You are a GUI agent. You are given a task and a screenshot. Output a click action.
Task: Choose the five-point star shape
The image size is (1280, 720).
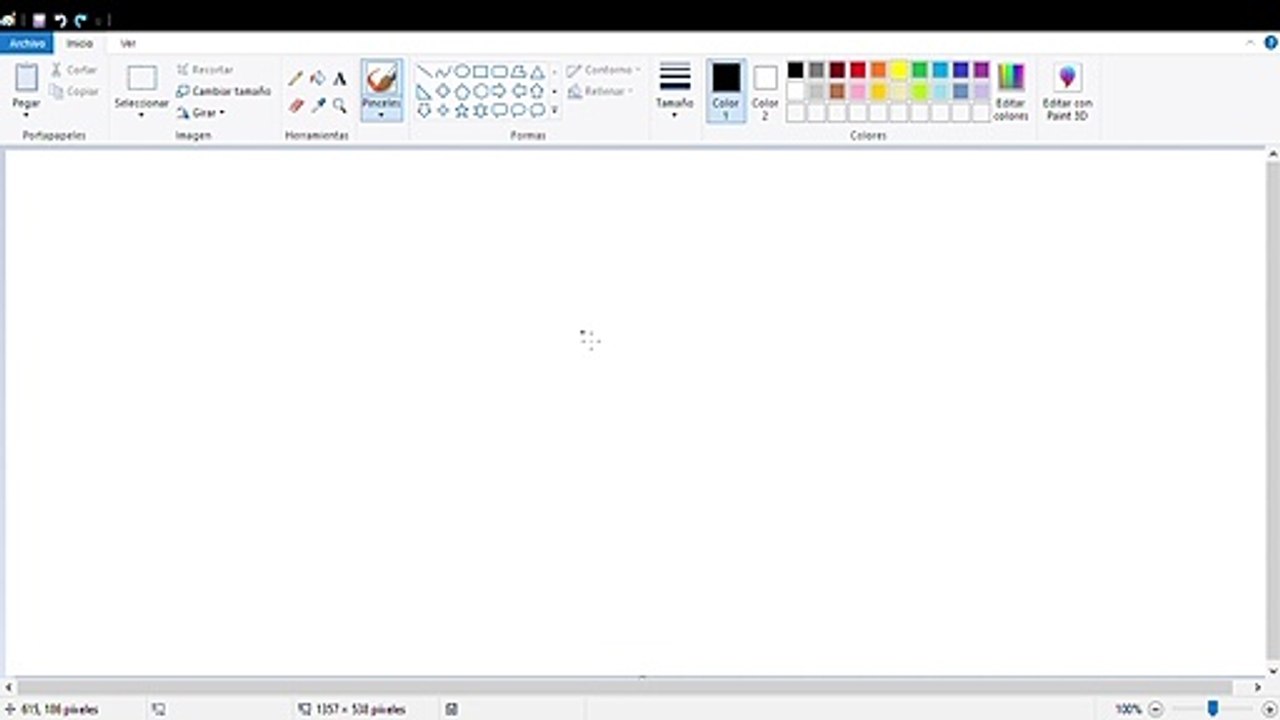(x=462, y=110)
